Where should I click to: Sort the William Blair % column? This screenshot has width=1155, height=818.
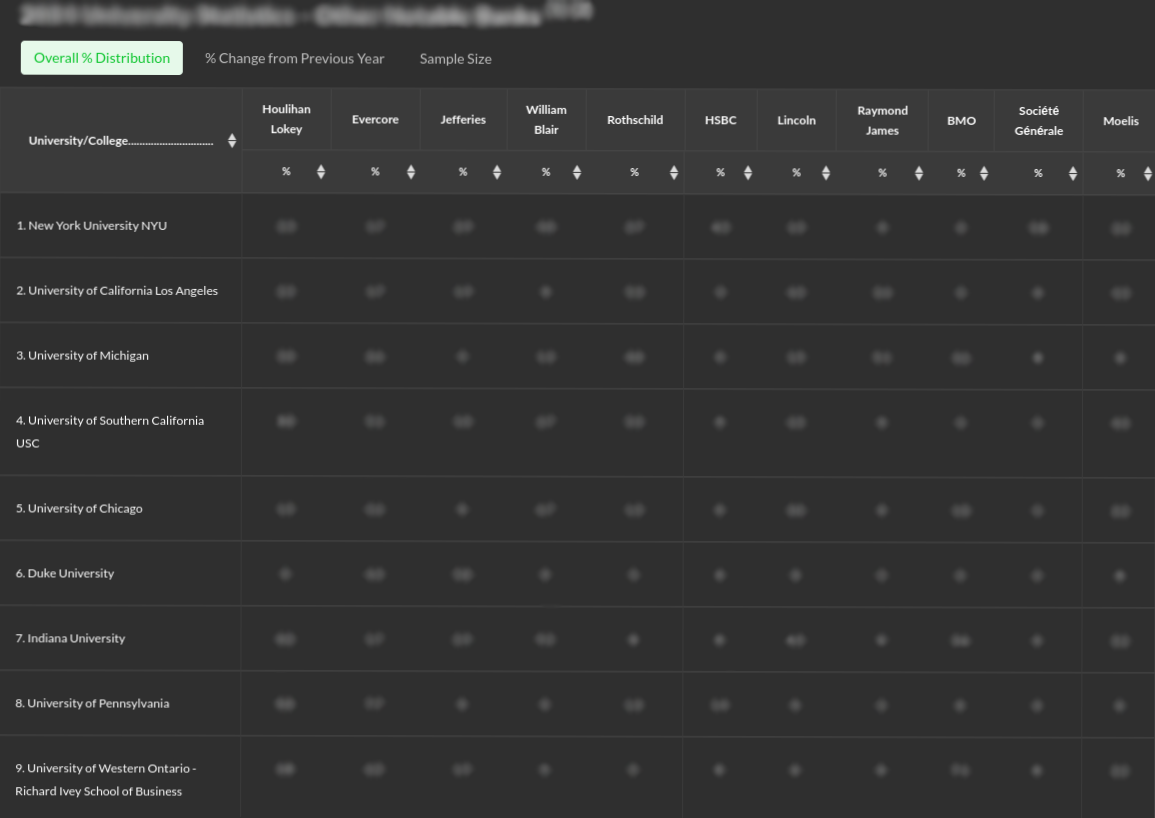pyautogui.click(x=577, y=172)
